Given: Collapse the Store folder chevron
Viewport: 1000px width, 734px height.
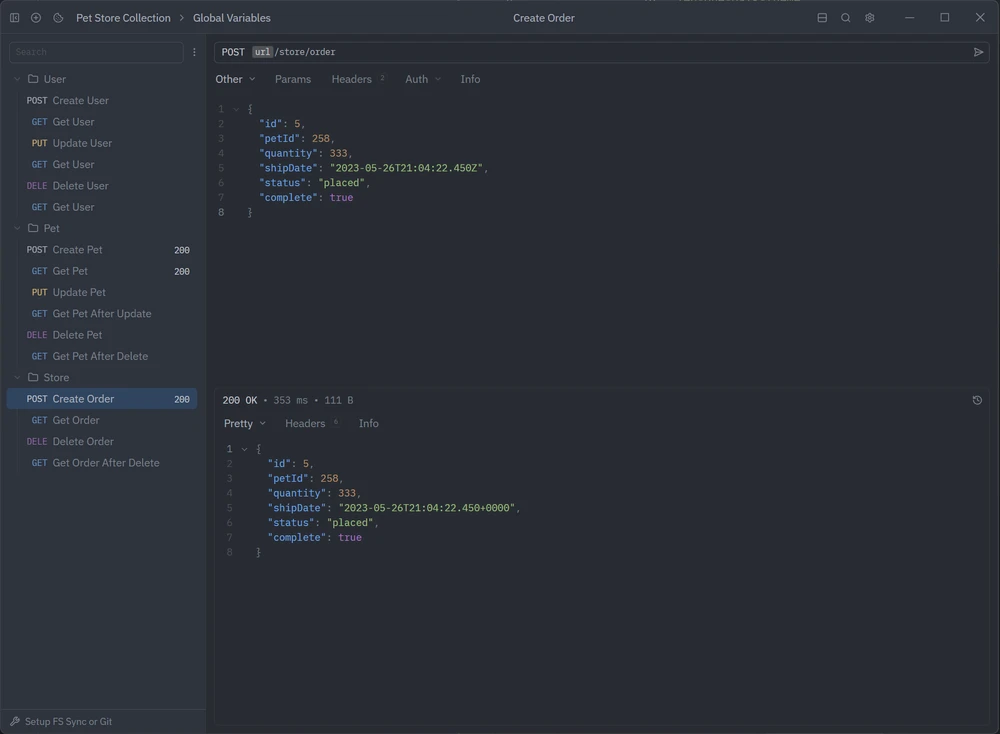Looking at the screenshot, I should (x=17, y=378).
